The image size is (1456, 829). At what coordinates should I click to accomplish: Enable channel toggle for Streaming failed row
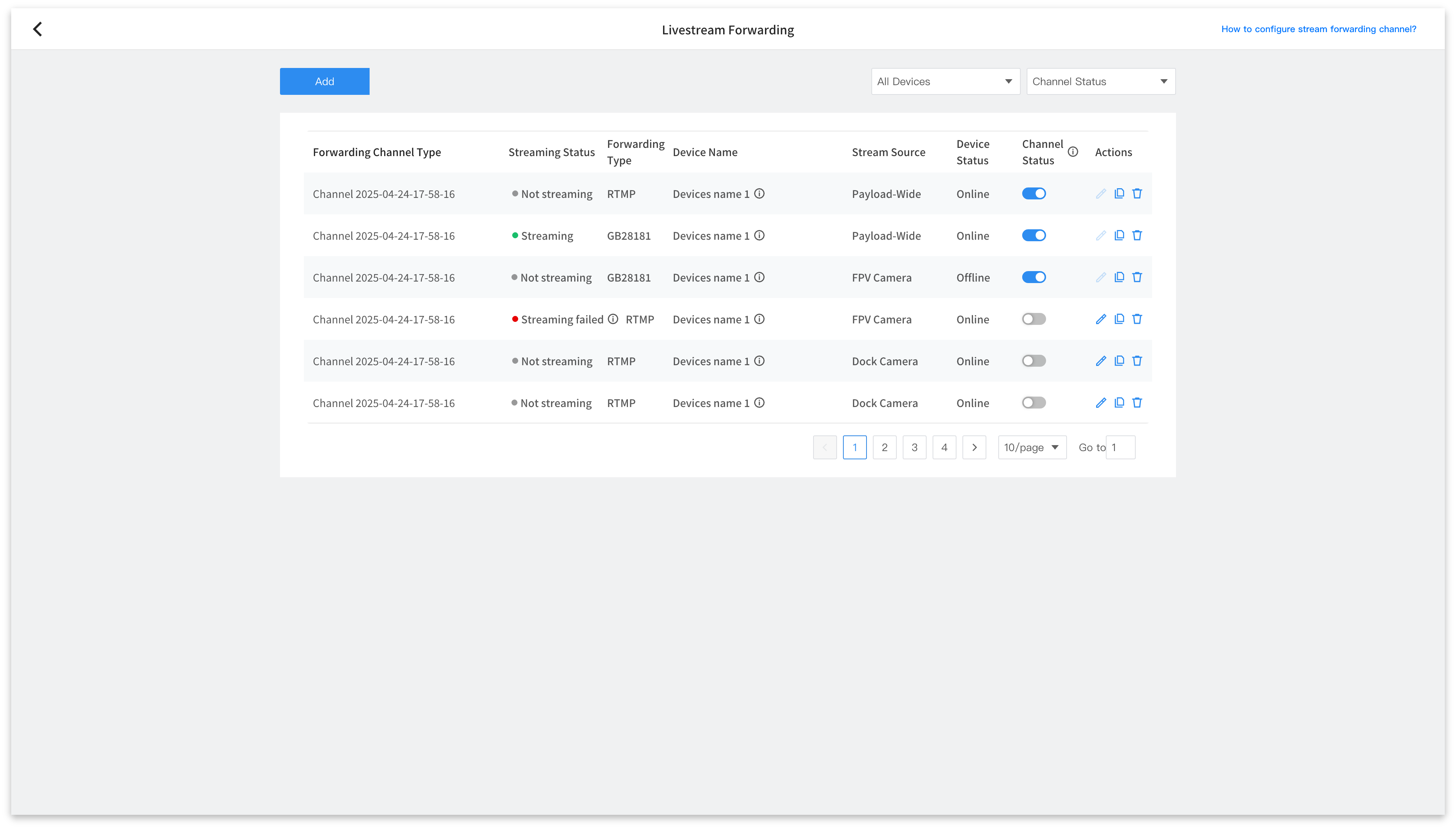(1034, 319)
